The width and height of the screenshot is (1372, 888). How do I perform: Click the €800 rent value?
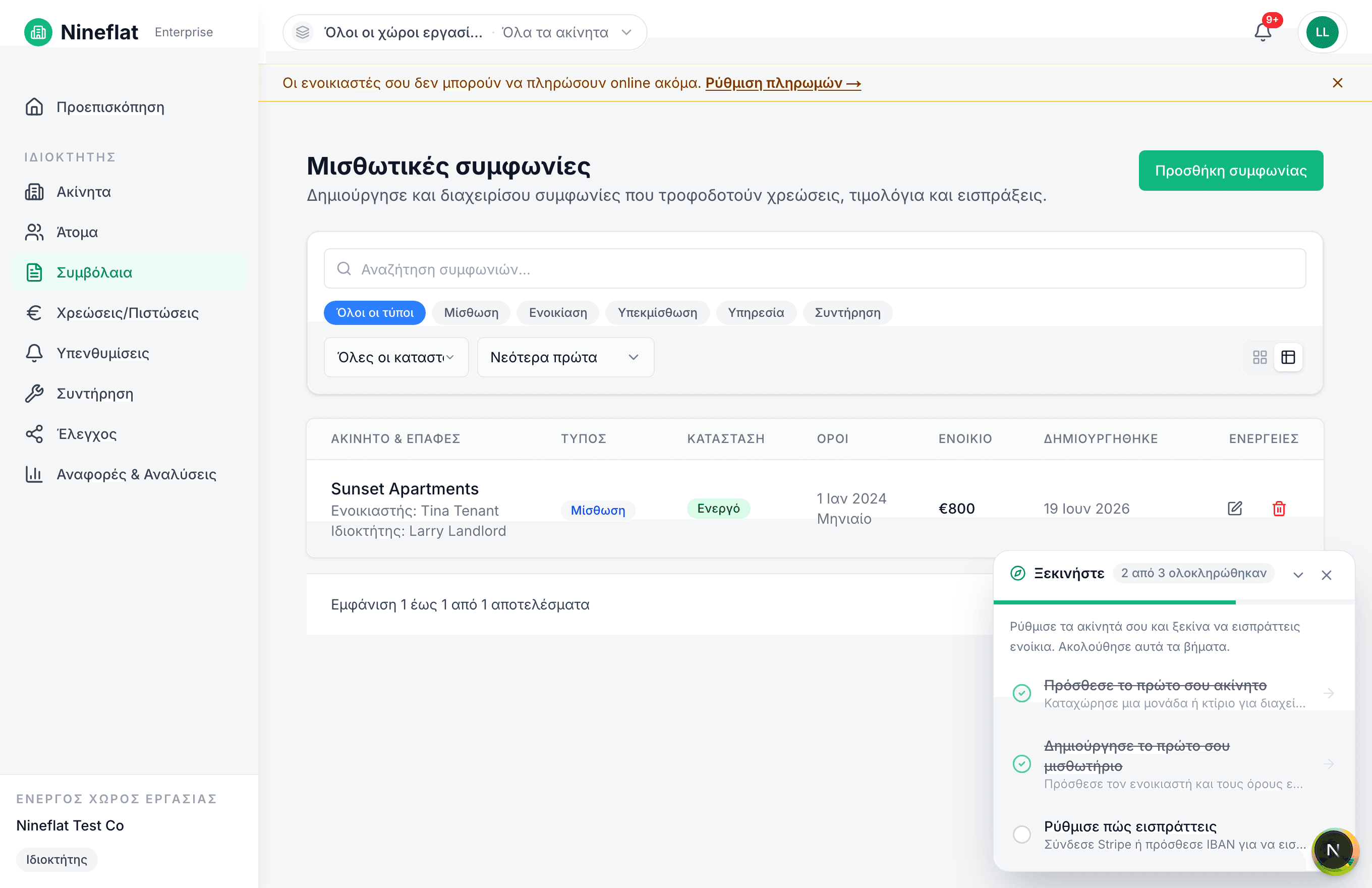click(x=957, y=509)
